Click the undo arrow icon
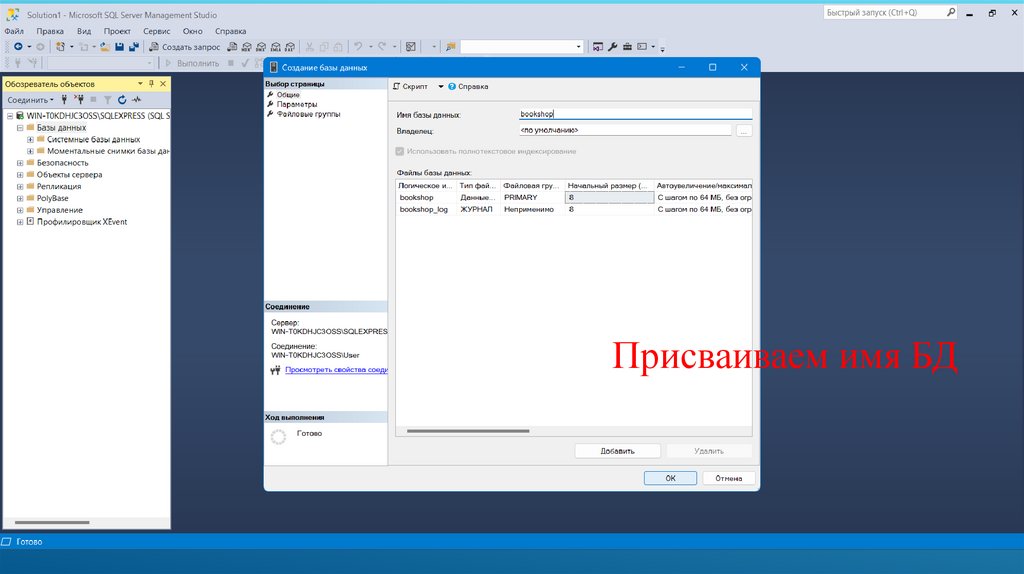The height and width of the screenshot is (574, 1024). coord(358,47)
